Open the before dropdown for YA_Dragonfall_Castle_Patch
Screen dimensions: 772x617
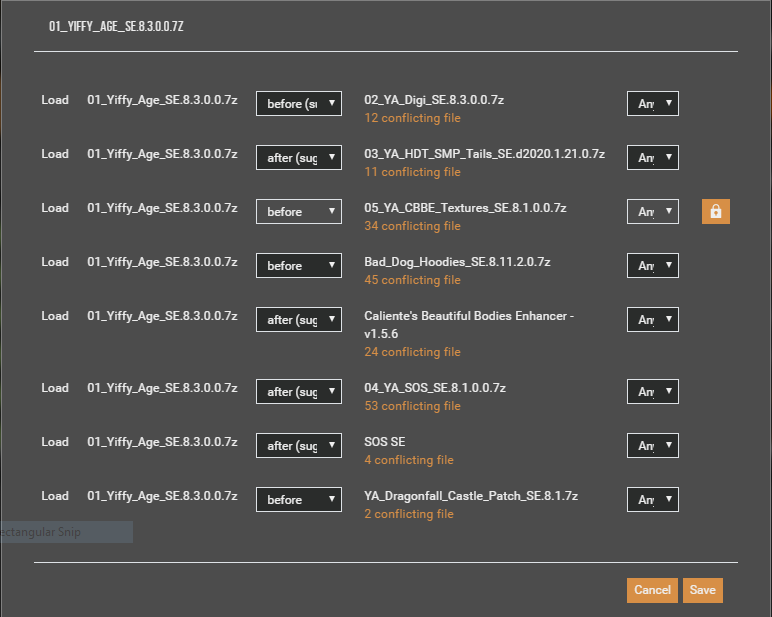[x=298, y=499]
